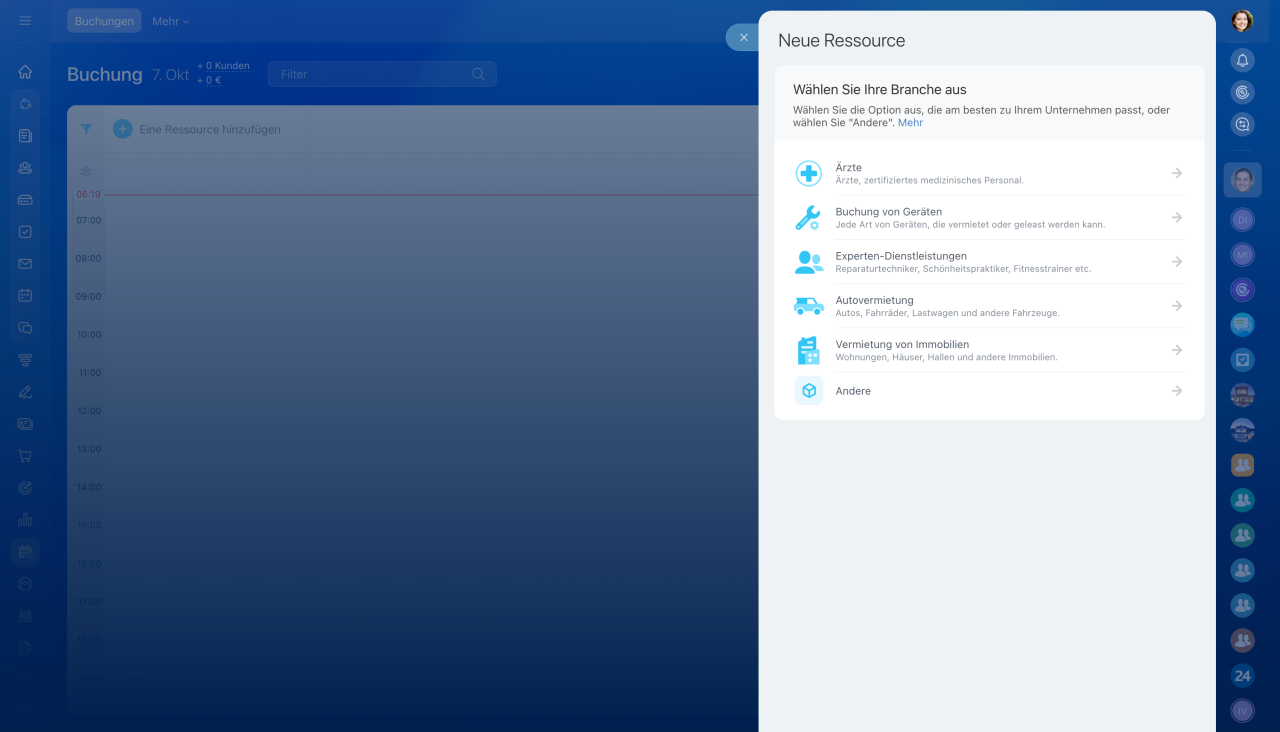
Task: Click the 10:00 time label
Action: pos(89,334)
